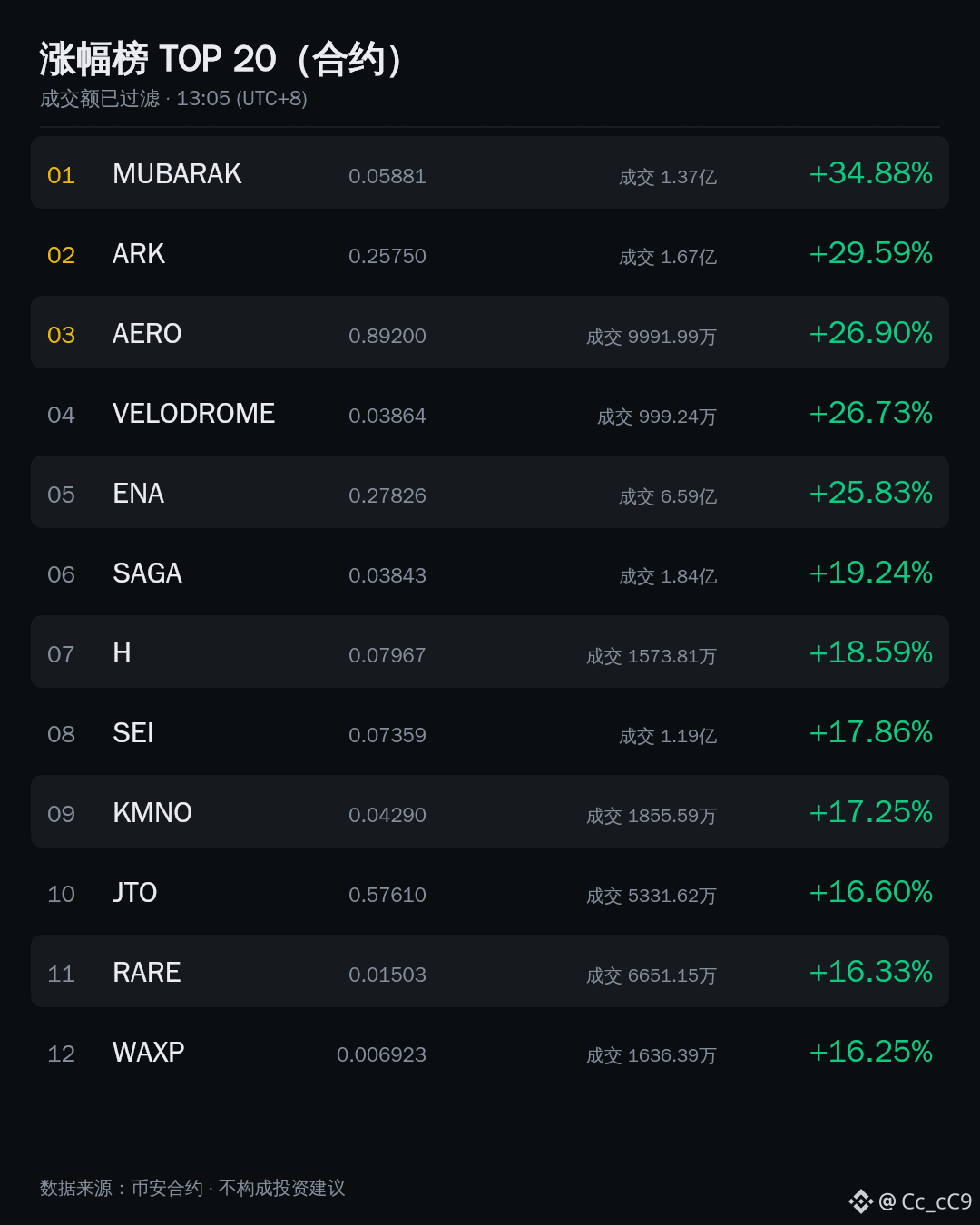
Task: Click the ENA volume 成交 6.59亿
Action: tap(668, 496)
